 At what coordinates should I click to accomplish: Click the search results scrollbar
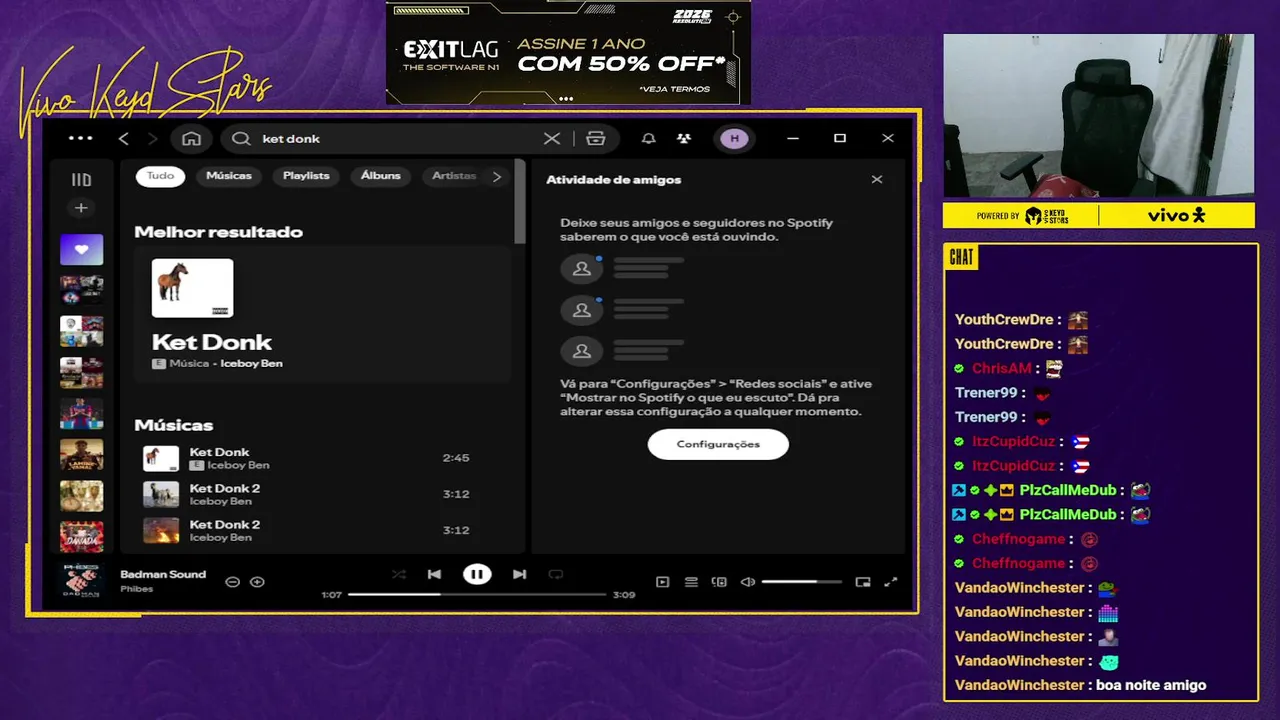point(519,202)
